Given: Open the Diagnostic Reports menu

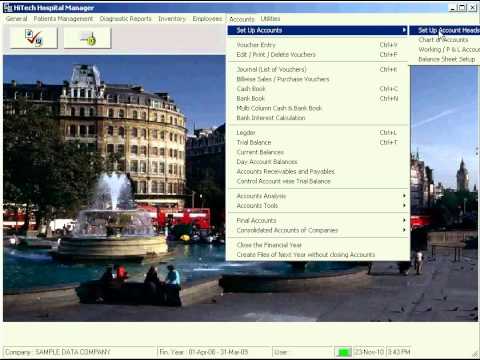Looking at the screenshot, I should [126, 19].
